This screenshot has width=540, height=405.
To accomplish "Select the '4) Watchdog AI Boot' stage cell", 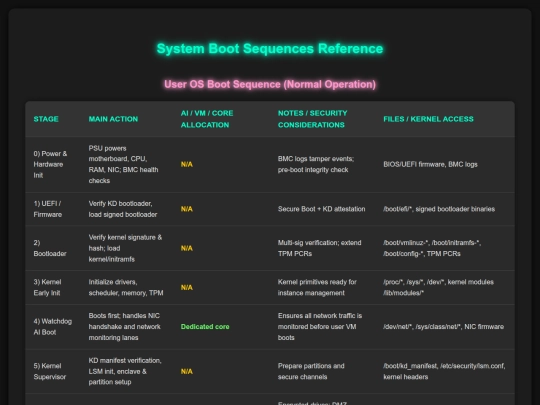I will [x=53, y=327].
